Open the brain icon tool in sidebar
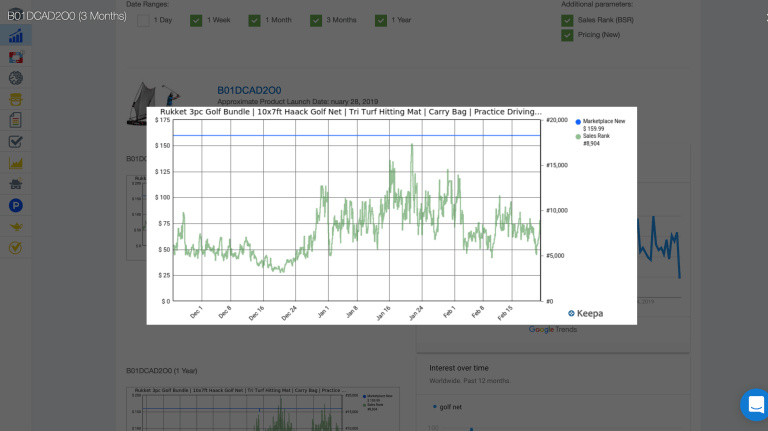 coord(16,78)
